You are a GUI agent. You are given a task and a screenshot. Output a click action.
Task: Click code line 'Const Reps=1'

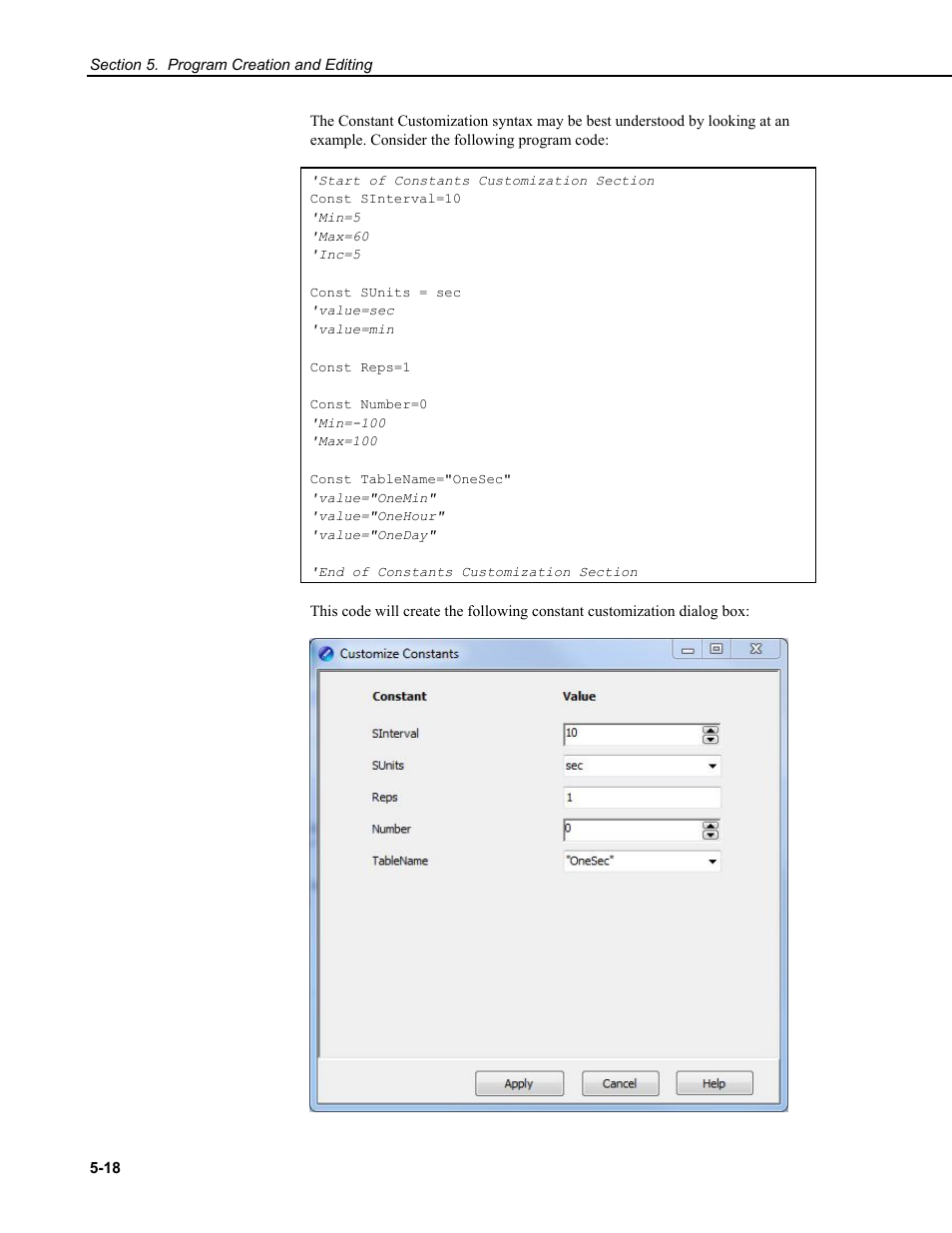360,368
